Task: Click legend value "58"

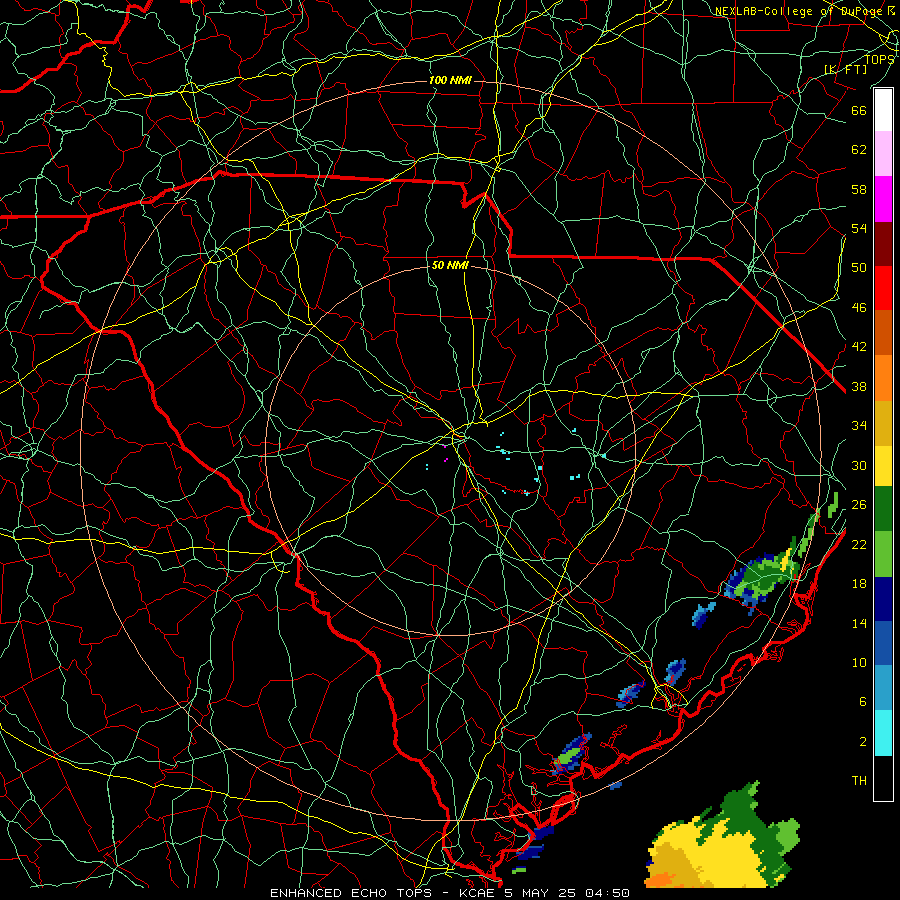Action: (859, 189)
